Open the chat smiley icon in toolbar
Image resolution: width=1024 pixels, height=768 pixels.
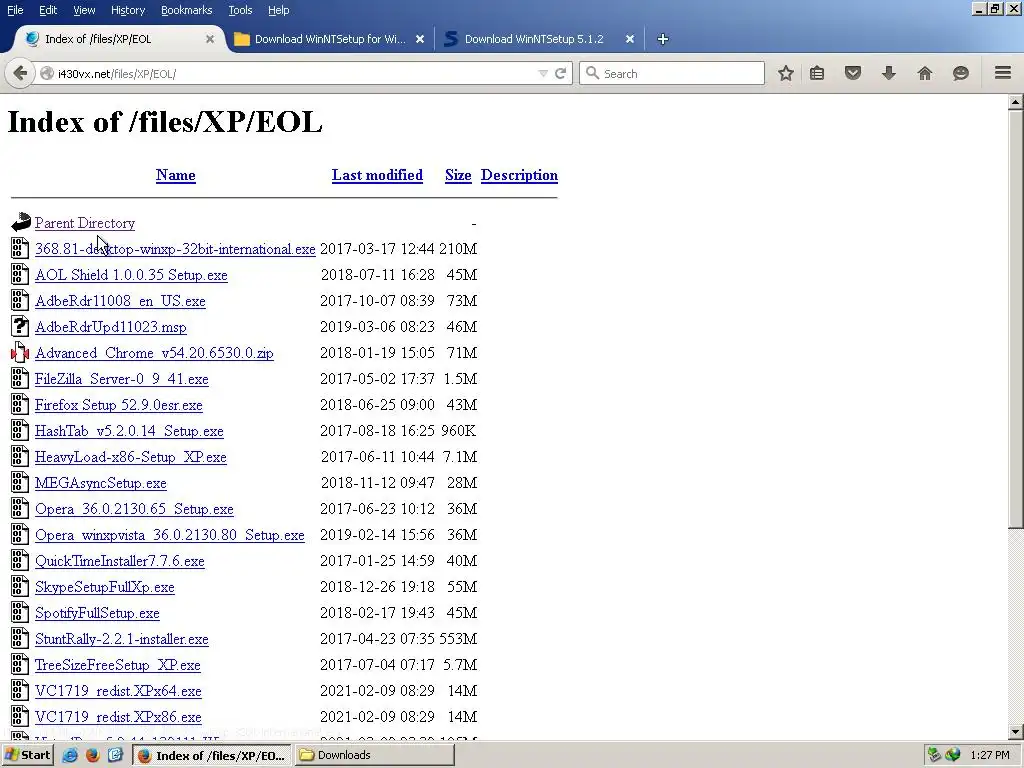pyautogui.click(x=960, y=73)
